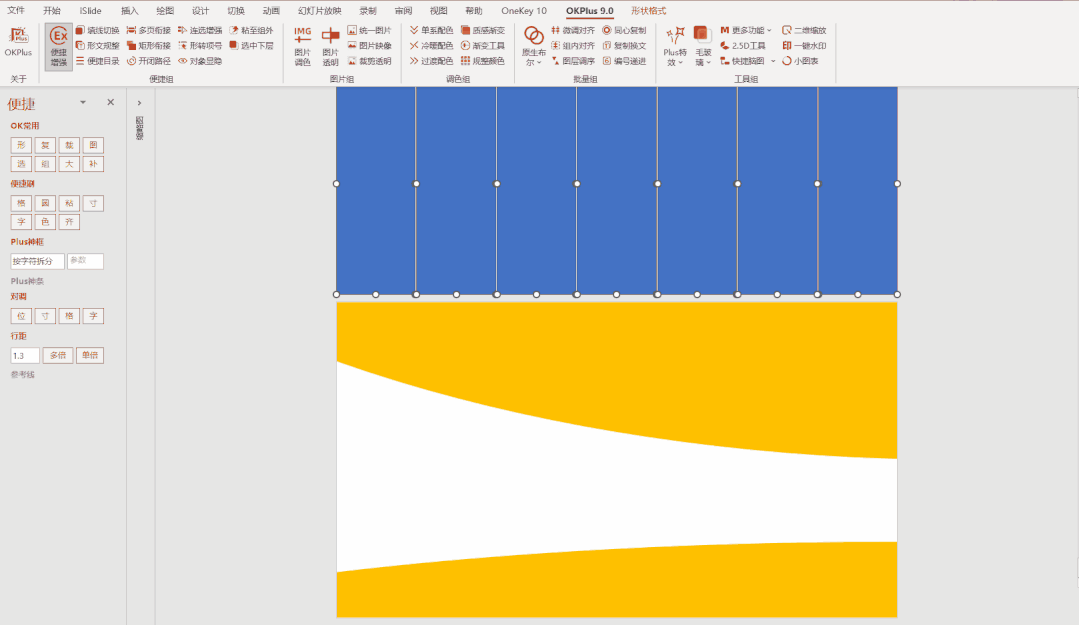Open 规整颜色 palette tool
Screen dimensions: 1079x625
click(483, 61)
